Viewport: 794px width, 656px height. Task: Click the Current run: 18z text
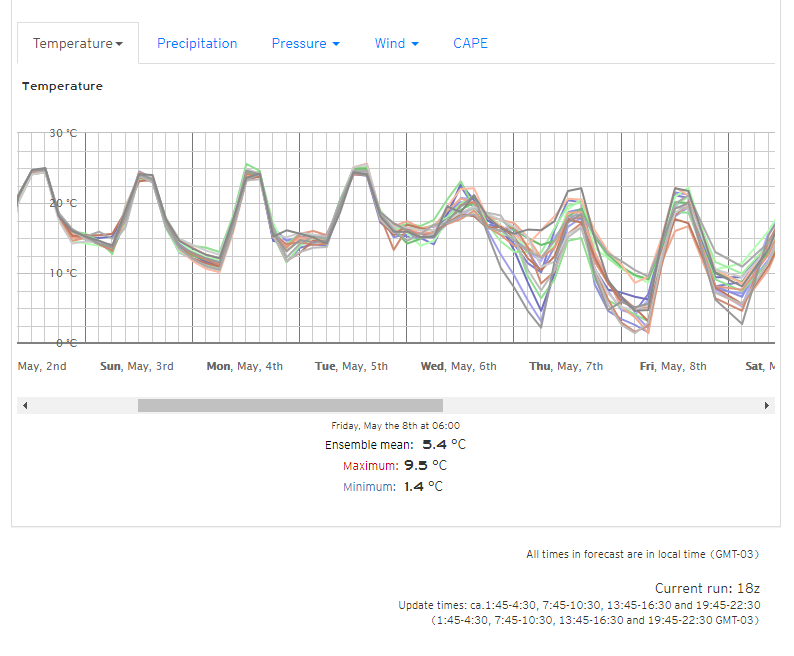pyautogui.click(x=707, y=588)
